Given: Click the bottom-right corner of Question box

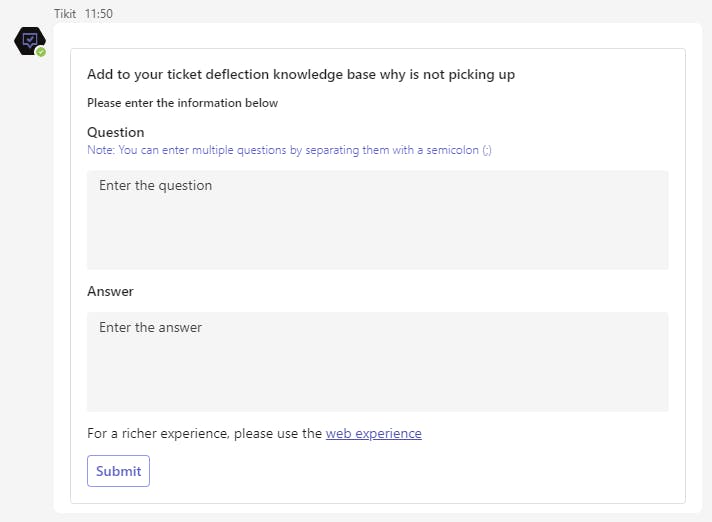Looking at the screenshot, I should click(663, 264).
